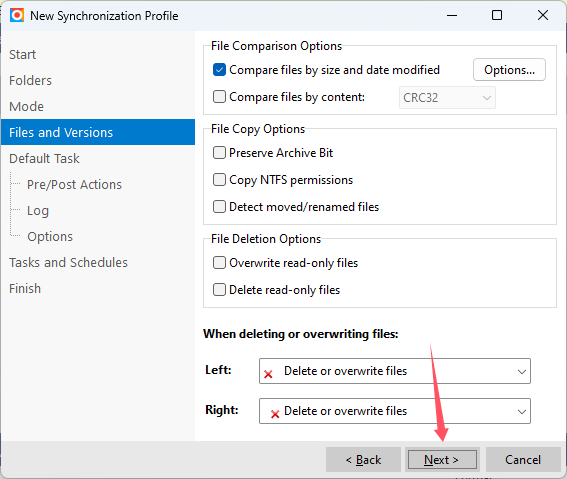Go to the Mode step in sidebar

point(26,107)
